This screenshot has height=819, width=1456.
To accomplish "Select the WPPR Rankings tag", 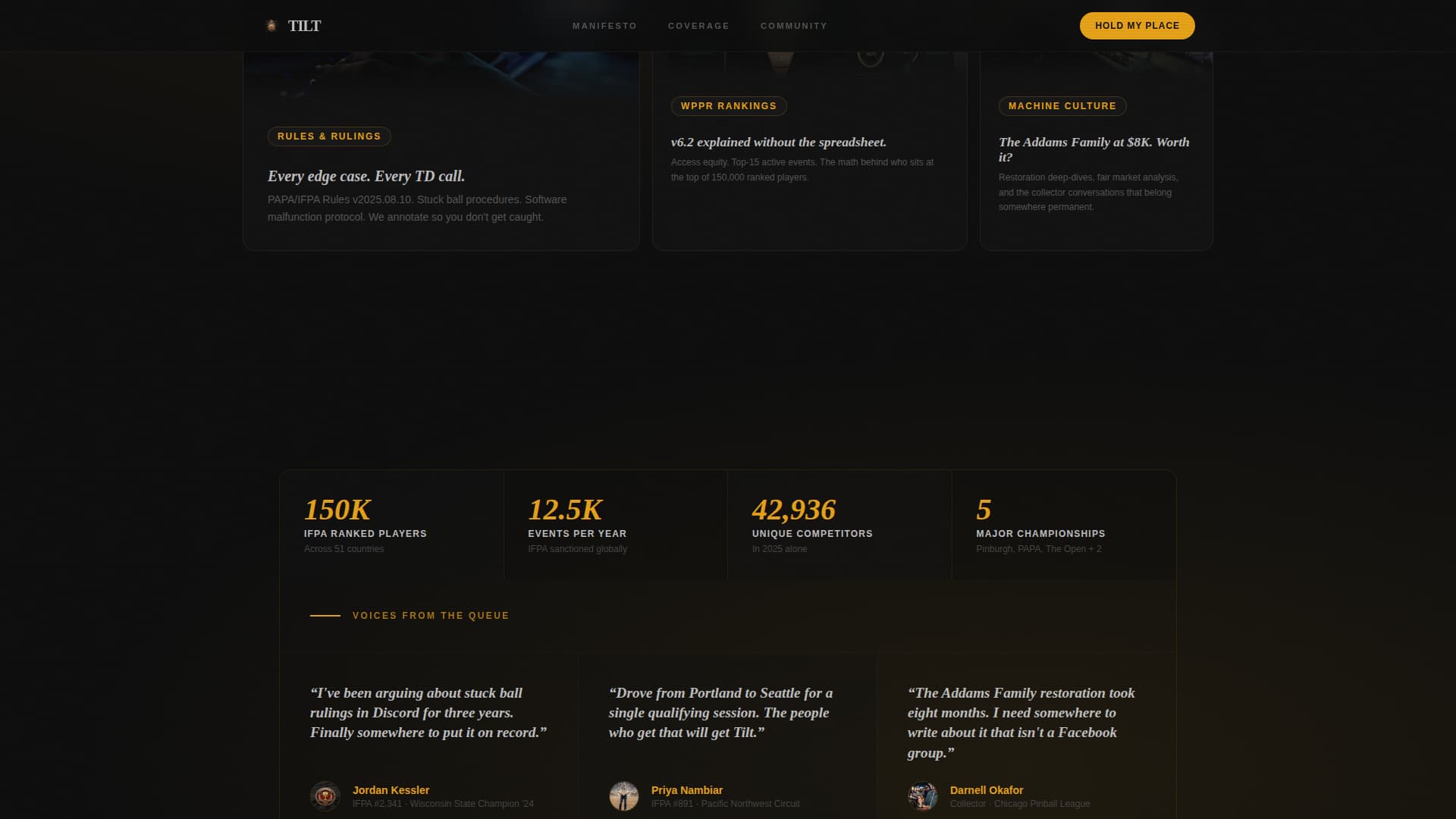I will [728, 106].
